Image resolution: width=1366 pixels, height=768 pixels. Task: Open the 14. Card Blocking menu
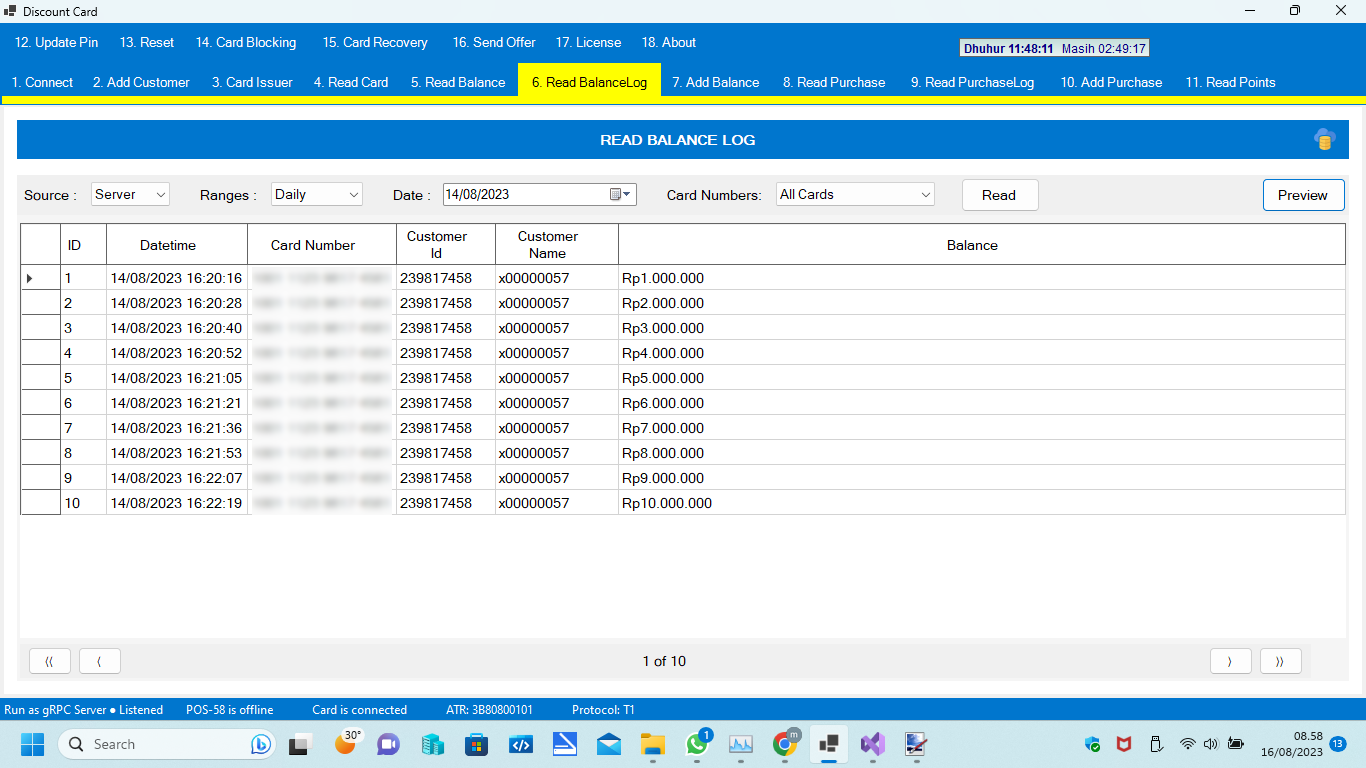(246, 42)
